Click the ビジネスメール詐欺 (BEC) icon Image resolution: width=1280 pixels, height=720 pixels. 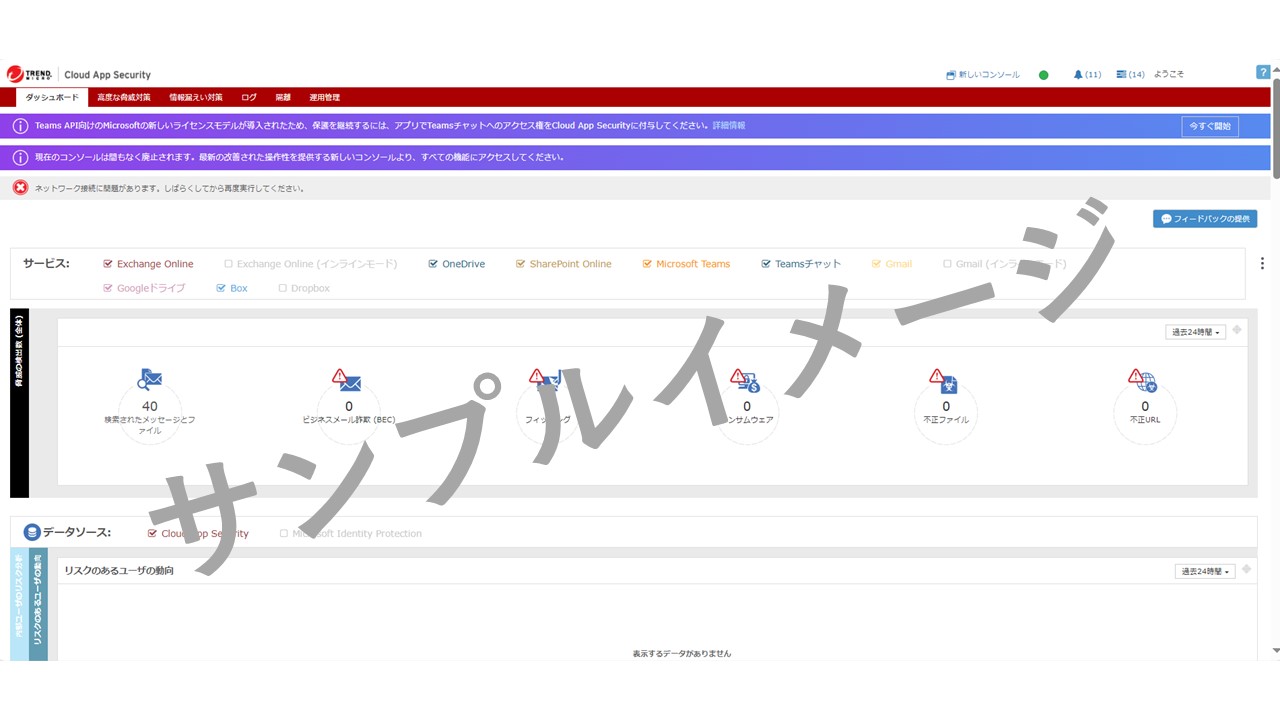click(x=346, y=379)
